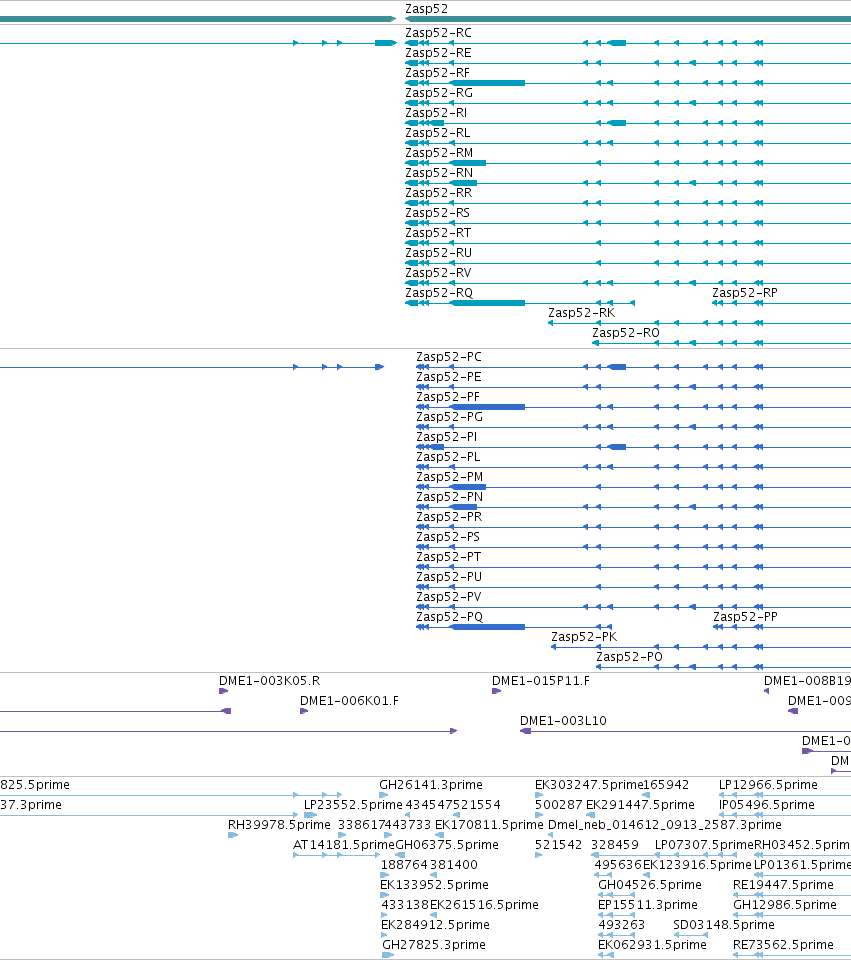
Task: Select the LP23552.5prime EST label
Action: tap(353, 805)
